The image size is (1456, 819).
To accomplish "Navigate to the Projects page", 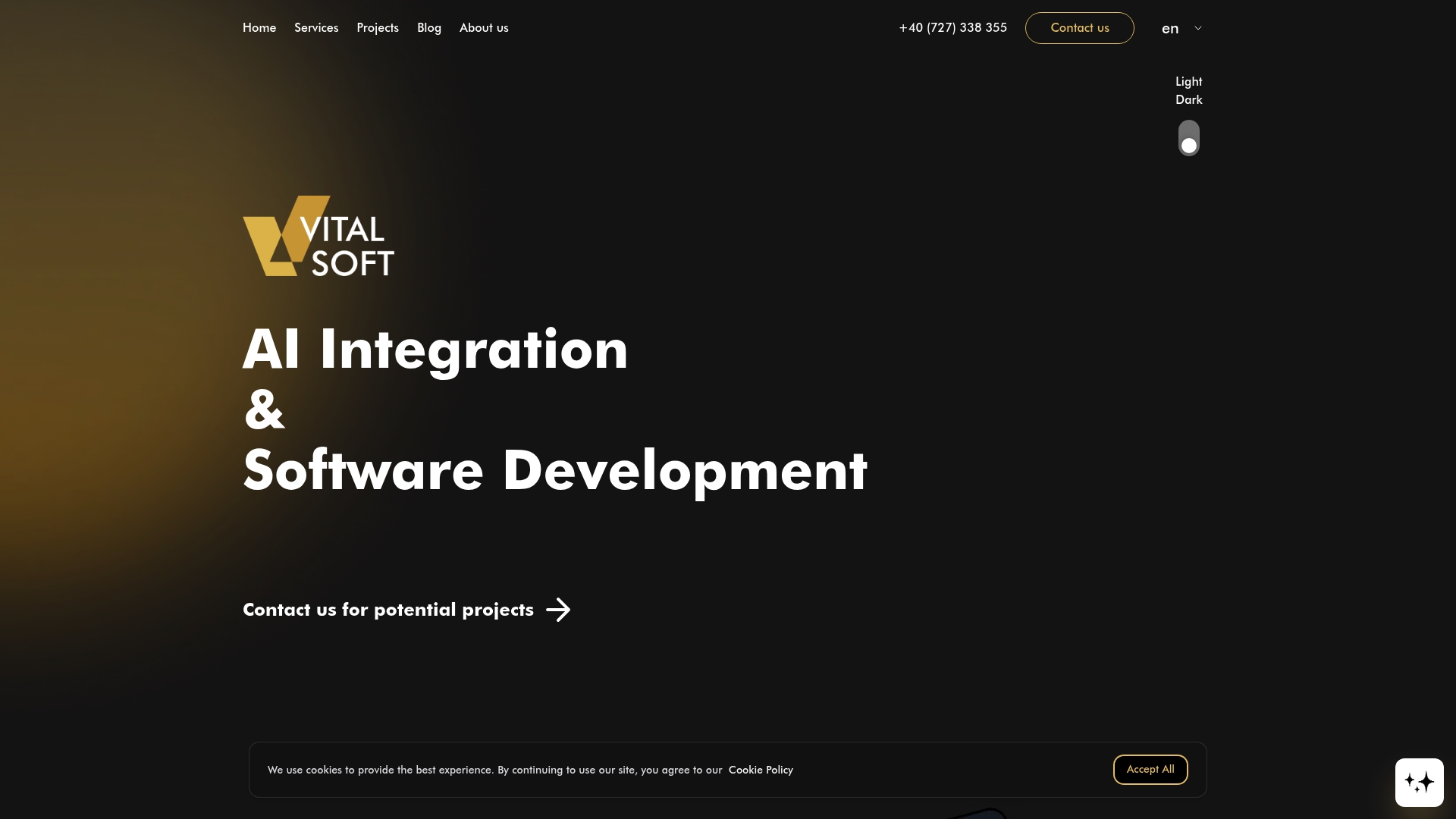I will [378, 28].
